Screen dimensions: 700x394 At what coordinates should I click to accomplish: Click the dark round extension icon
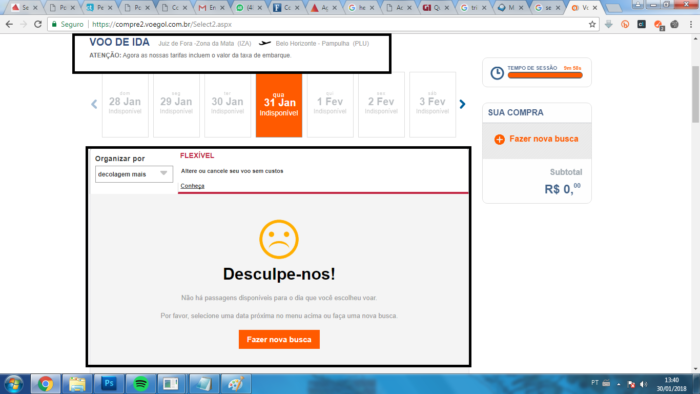(675, 24)
